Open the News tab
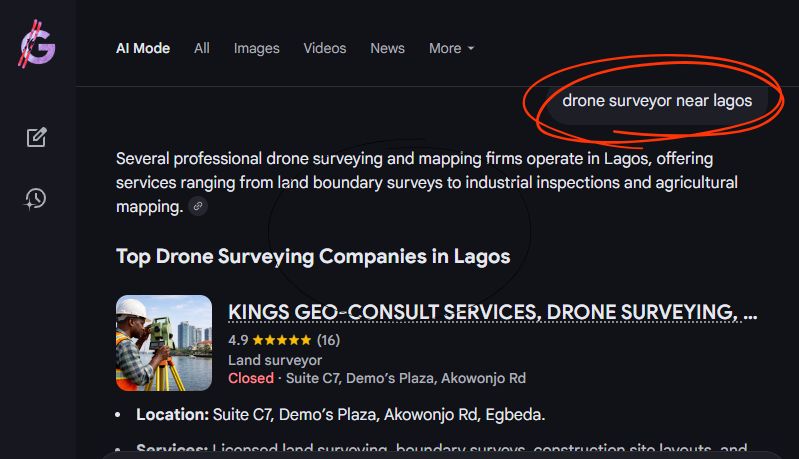Viewport: 799px width, 459px height. pyautogui.click(x=387, y=48)
